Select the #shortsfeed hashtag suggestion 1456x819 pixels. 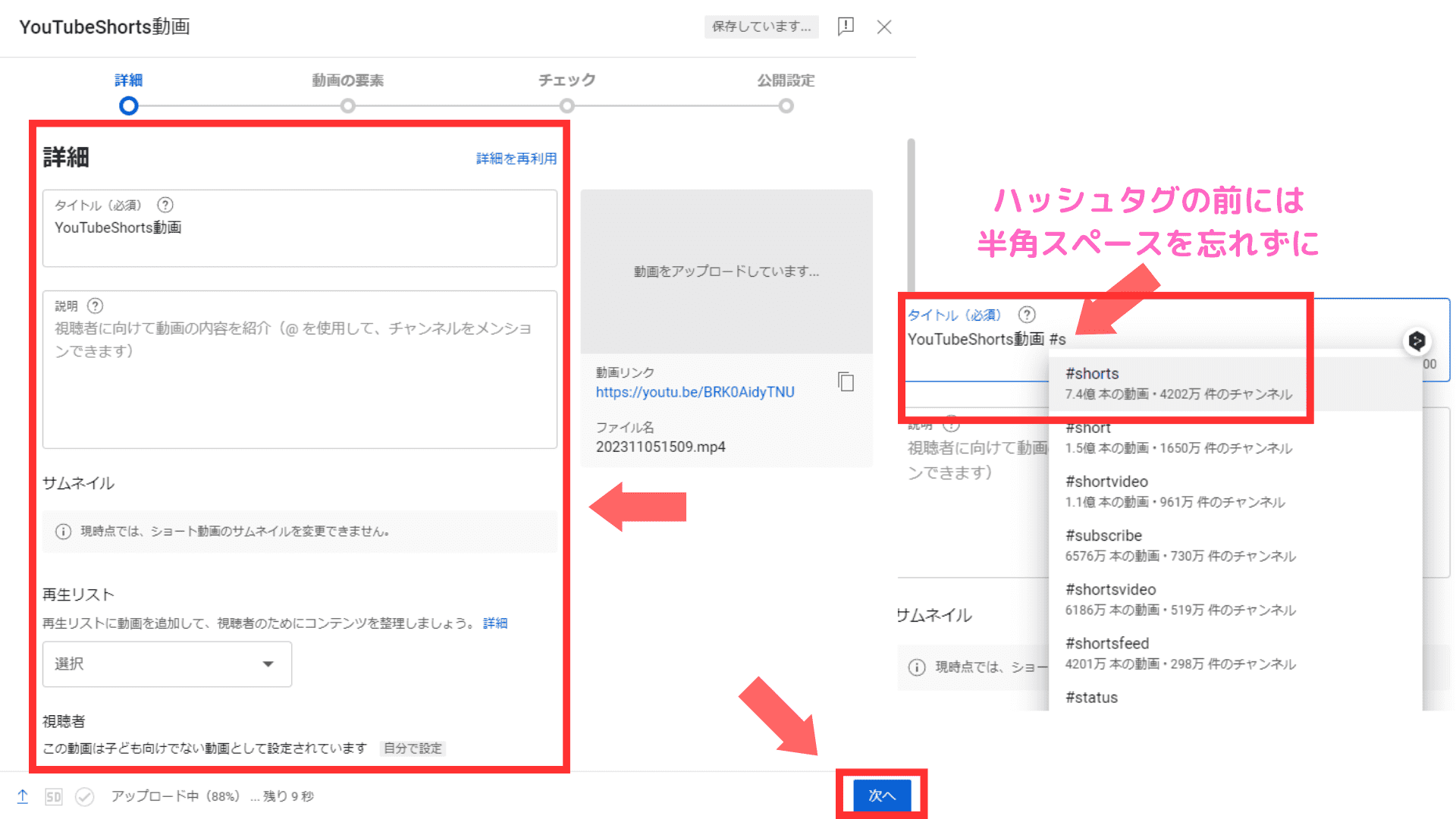click(1235, 653)
